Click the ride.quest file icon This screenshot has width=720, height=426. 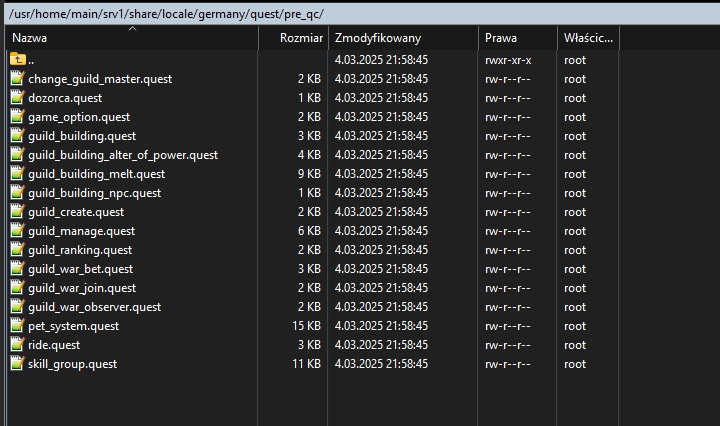point(17,345)
